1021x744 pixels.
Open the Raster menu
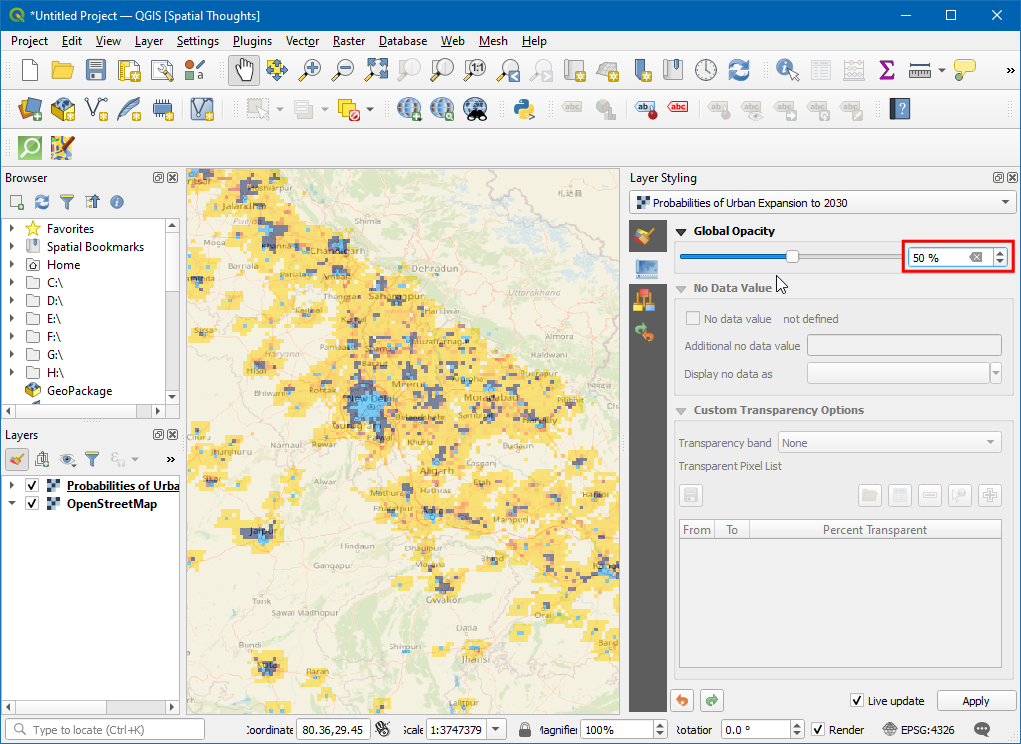[349, 41]
